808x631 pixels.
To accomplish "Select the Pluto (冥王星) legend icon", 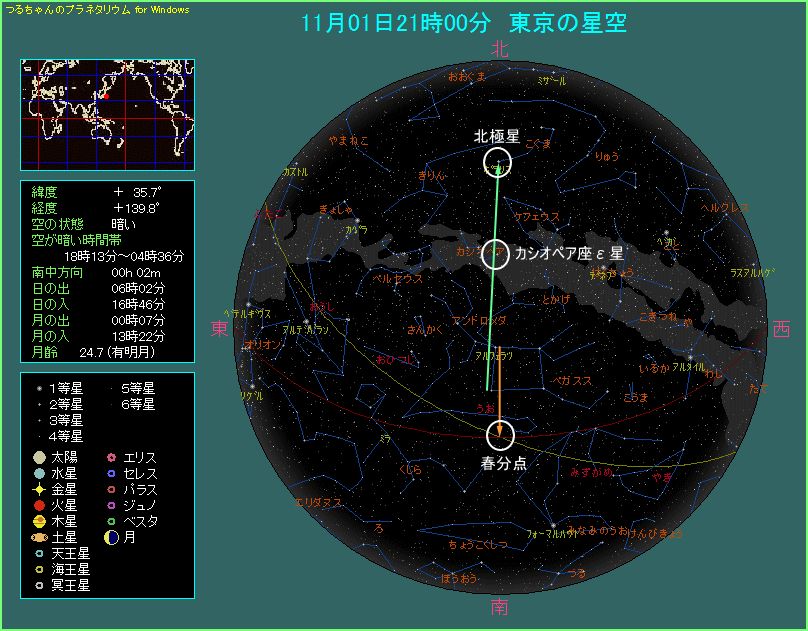I will tap(38, 584).
